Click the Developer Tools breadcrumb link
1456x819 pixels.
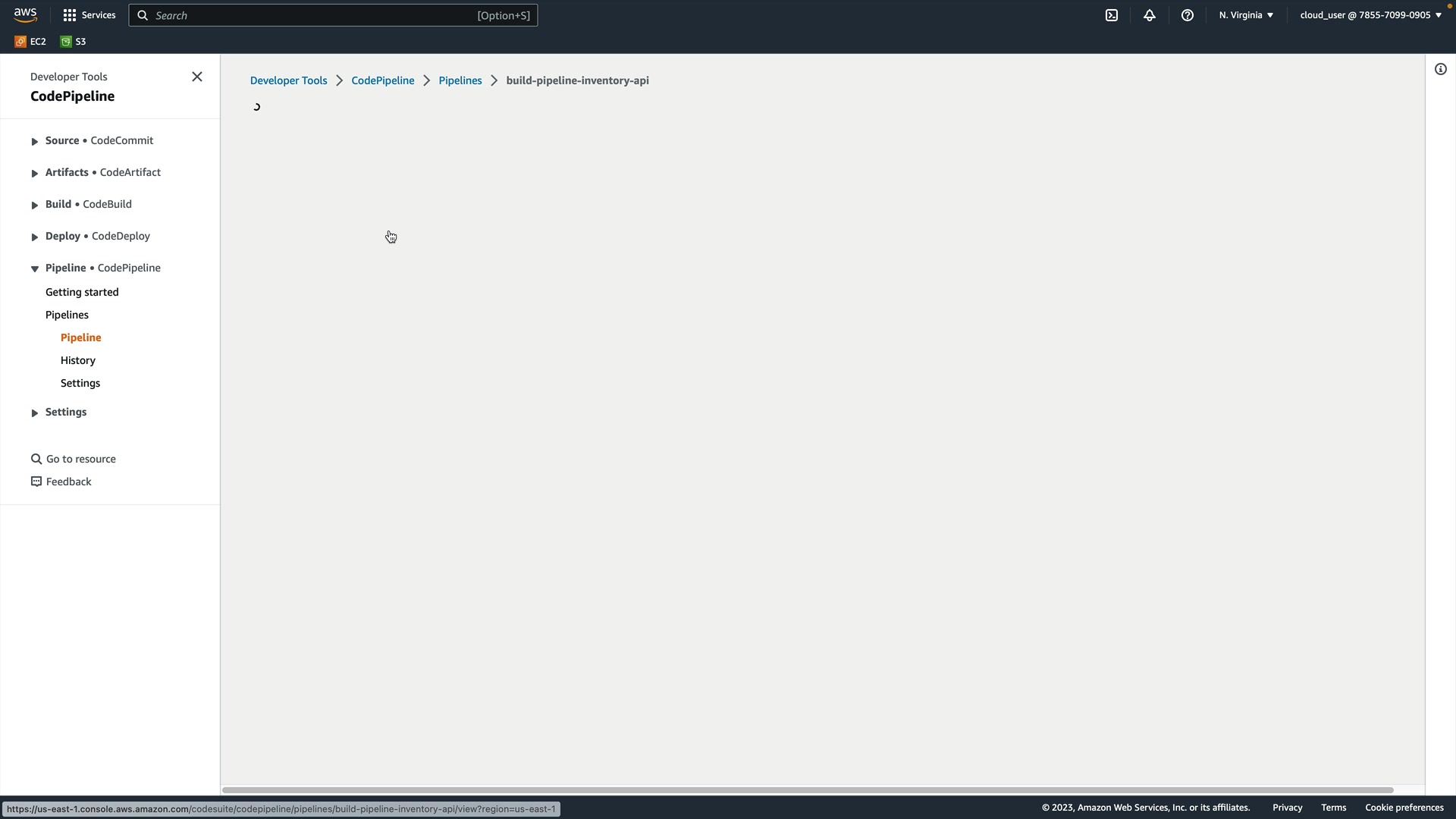(x=288, y=80)
